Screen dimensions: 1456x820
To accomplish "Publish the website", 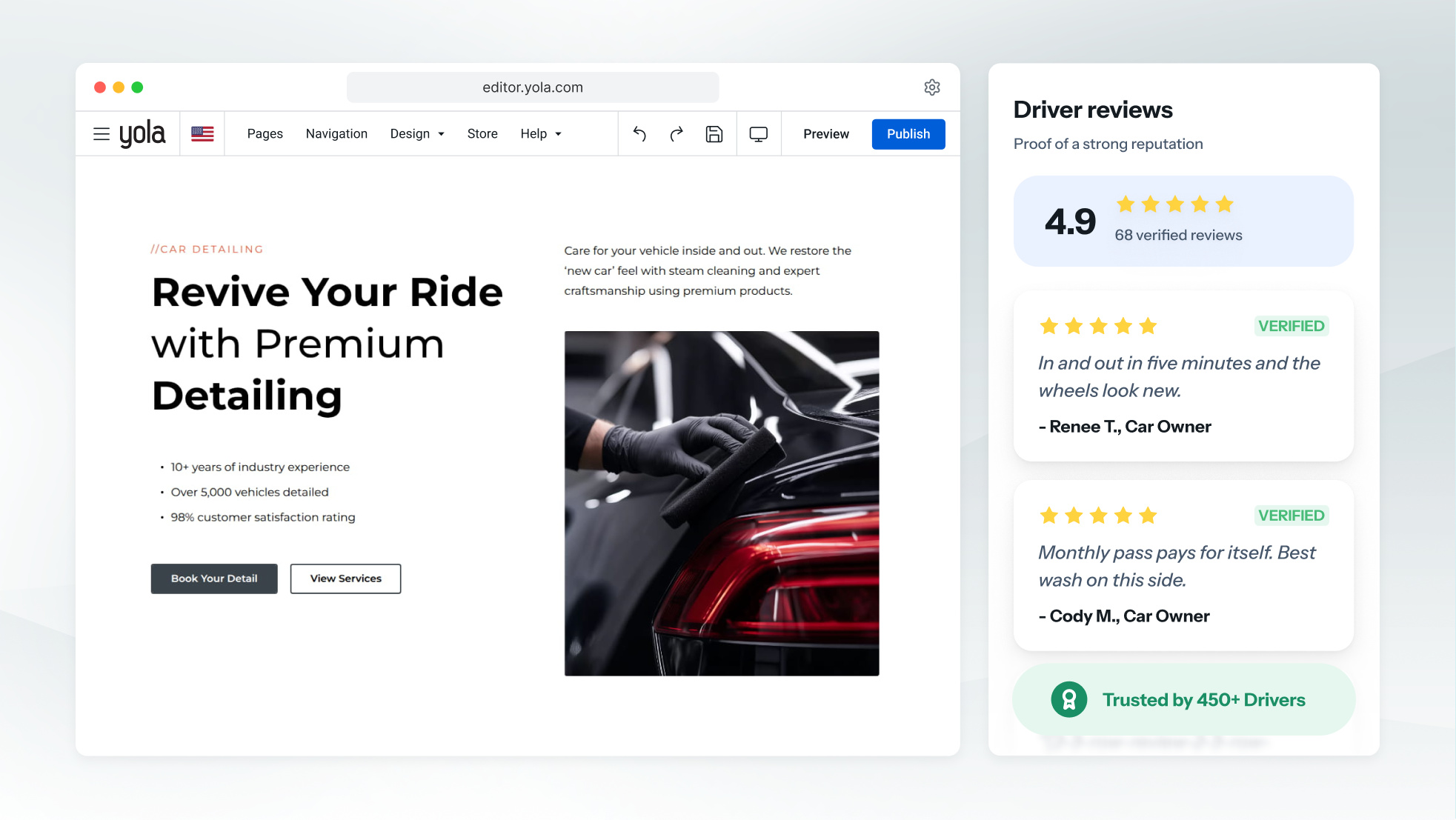I will click(x=908, y=134).
